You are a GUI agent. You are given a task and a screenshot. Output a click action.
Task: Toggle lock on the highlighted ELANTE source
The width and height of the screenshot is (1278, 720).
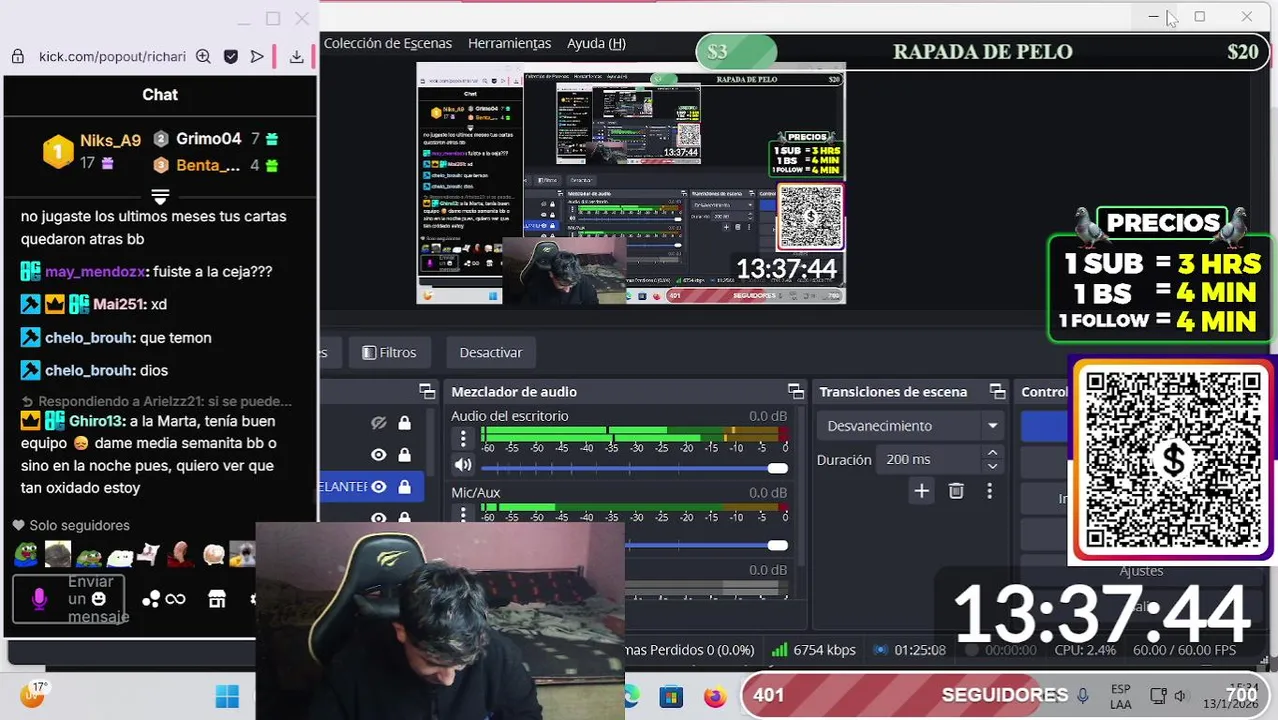pos(404,487)
